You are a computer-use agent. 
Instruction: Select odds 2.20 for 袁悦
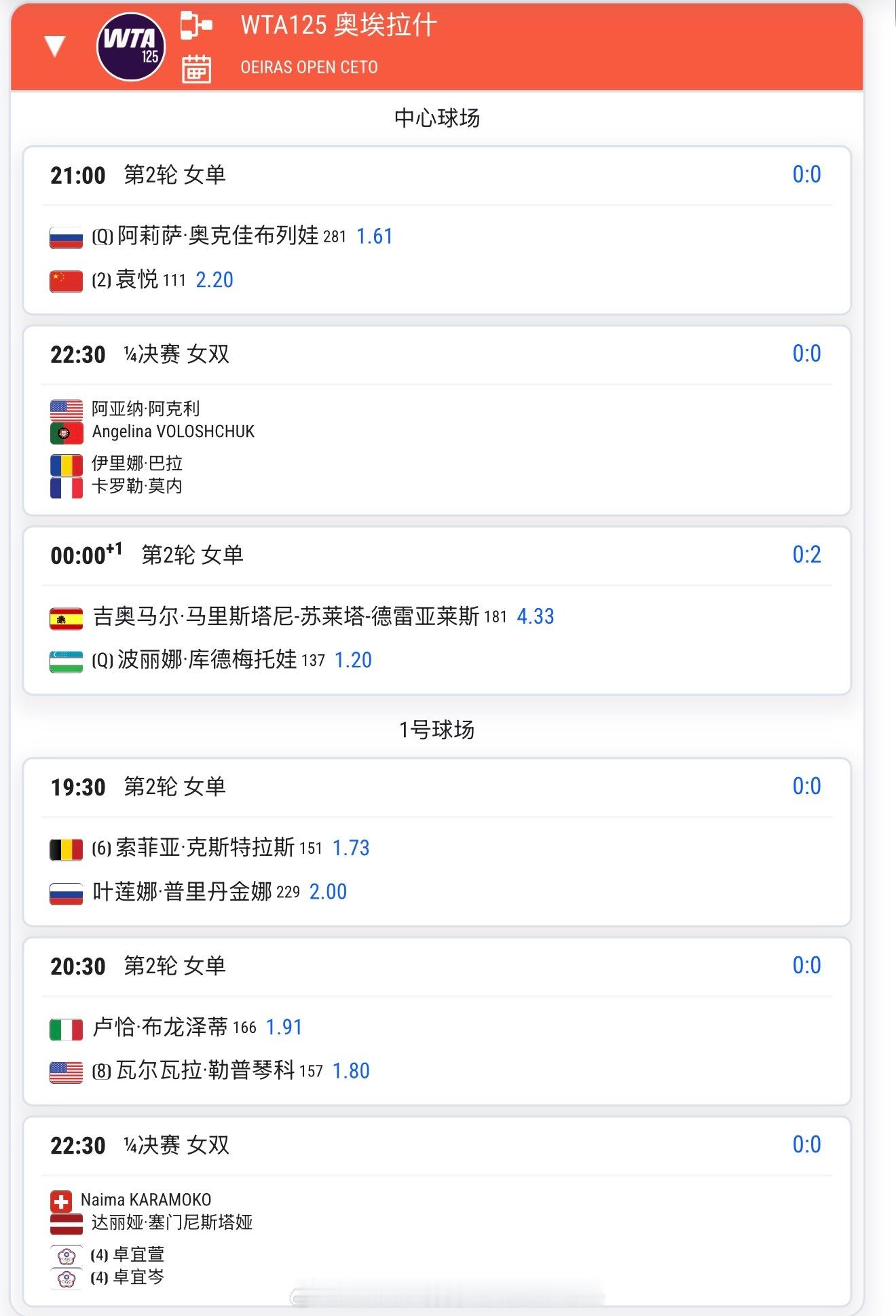click(x=214, y=280)
